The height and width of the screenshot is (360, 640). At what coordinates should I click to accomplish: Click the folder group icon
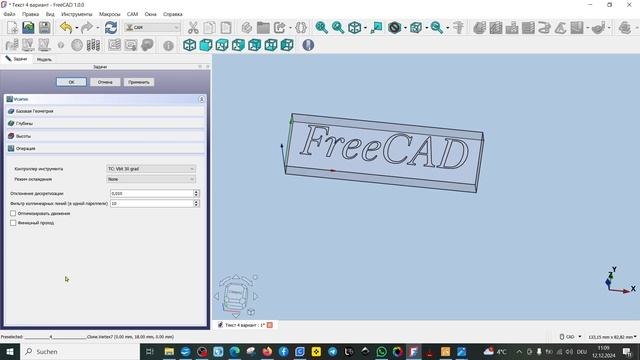[x=263, y=28]
